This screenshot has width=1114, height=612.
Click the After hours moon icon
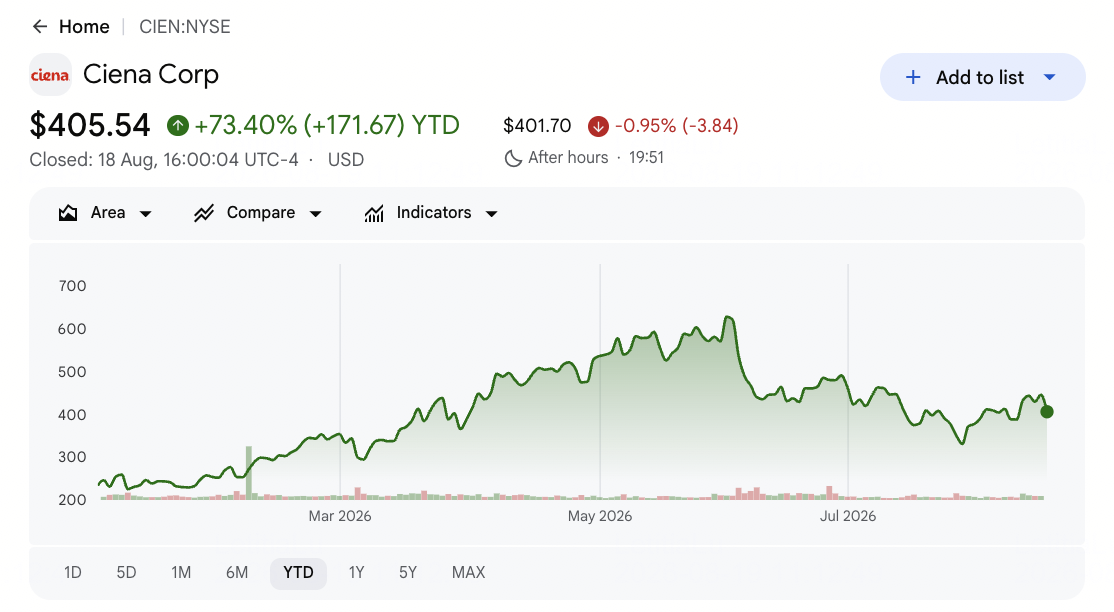(x=513, y=158)
